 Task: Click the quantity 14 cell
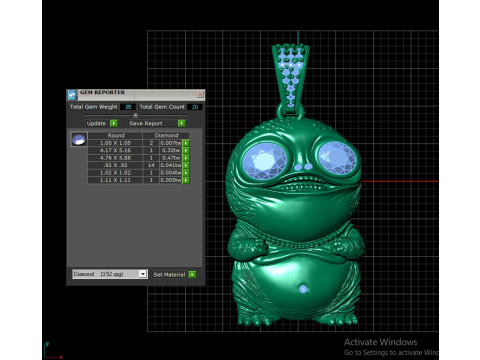pyautogui.click(x=151, y=165)
